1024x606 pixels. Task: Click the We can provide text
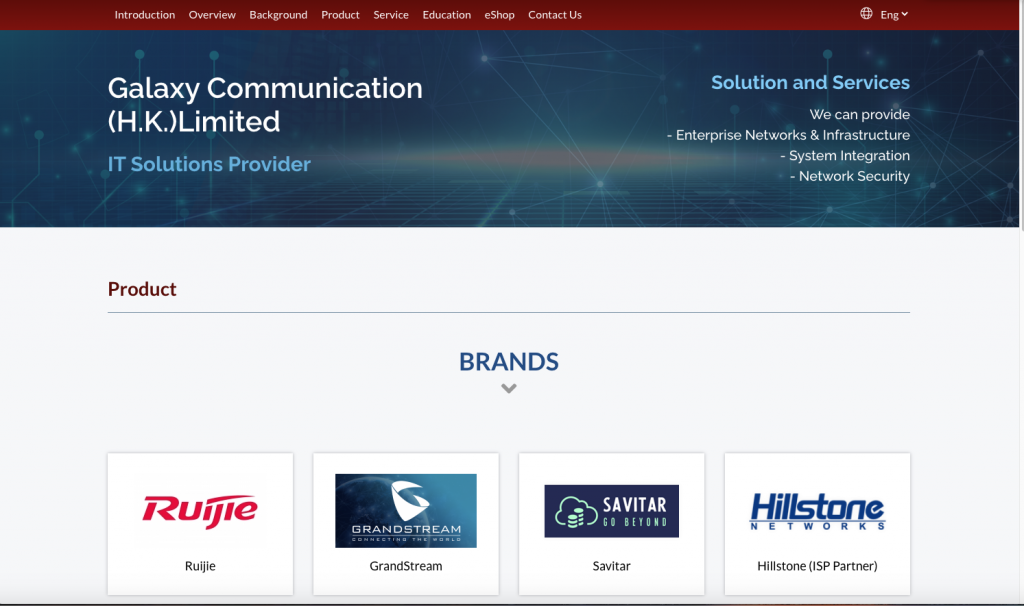coord(859,114)
